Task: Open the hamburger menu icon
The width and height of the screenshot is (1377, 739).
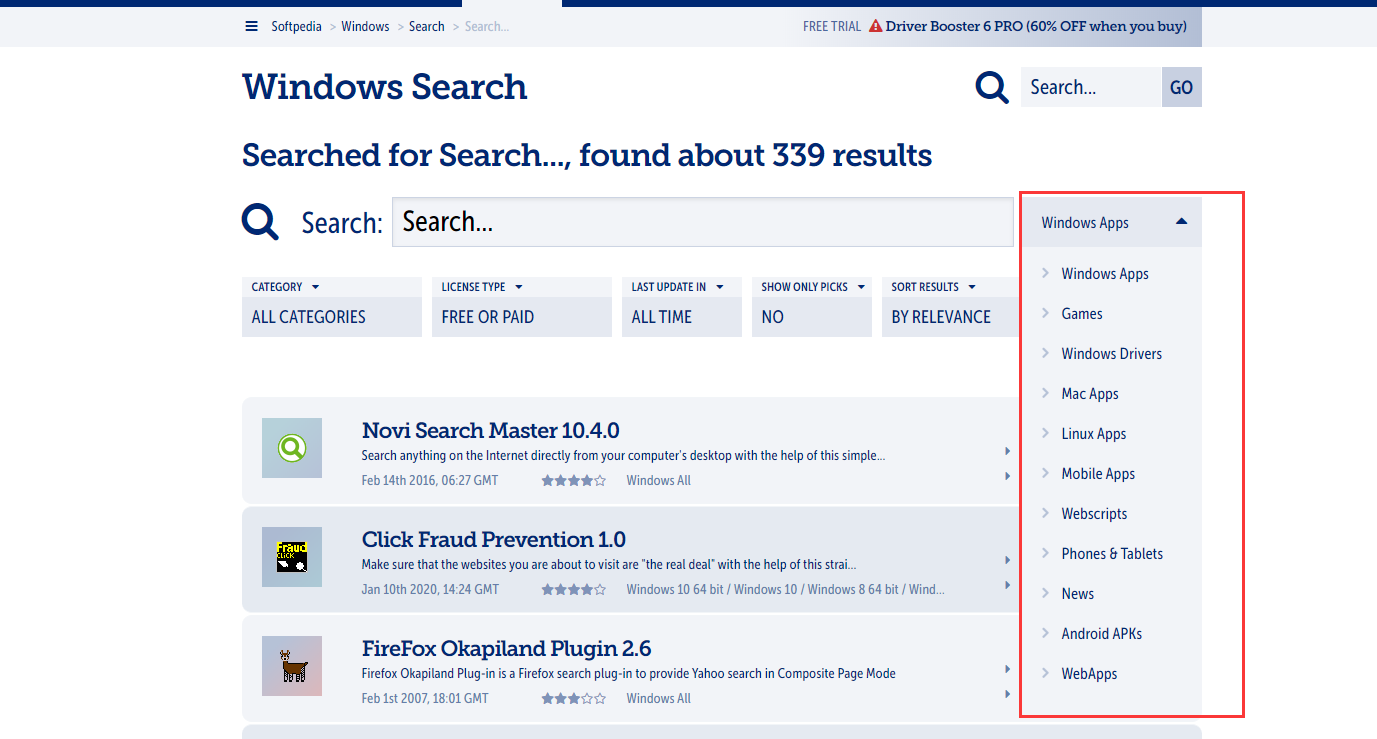Action: pyautogui.click(x=251, y=26)
